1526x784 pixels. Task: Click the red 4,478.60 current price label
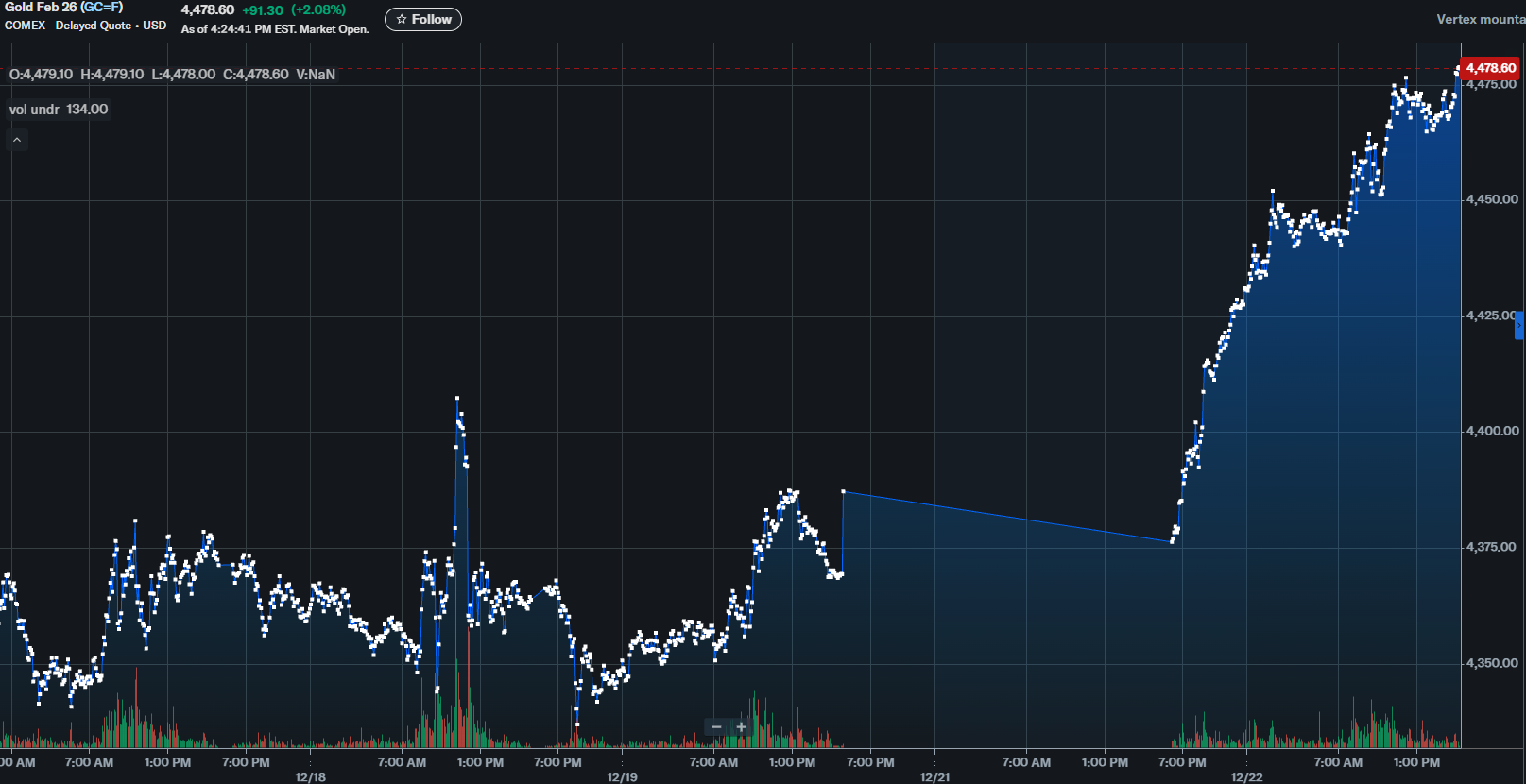(1490, 68)
